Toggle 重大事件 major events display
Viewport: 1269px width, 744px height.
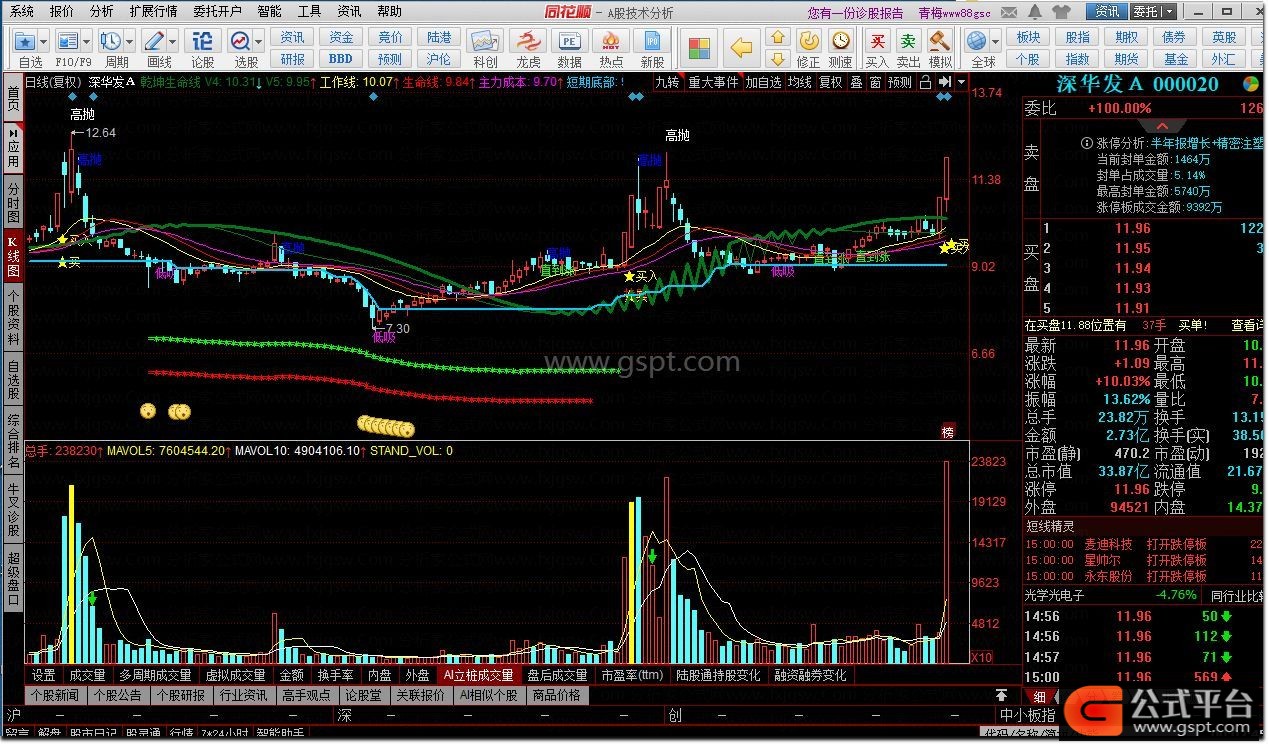tap(713, 82)
